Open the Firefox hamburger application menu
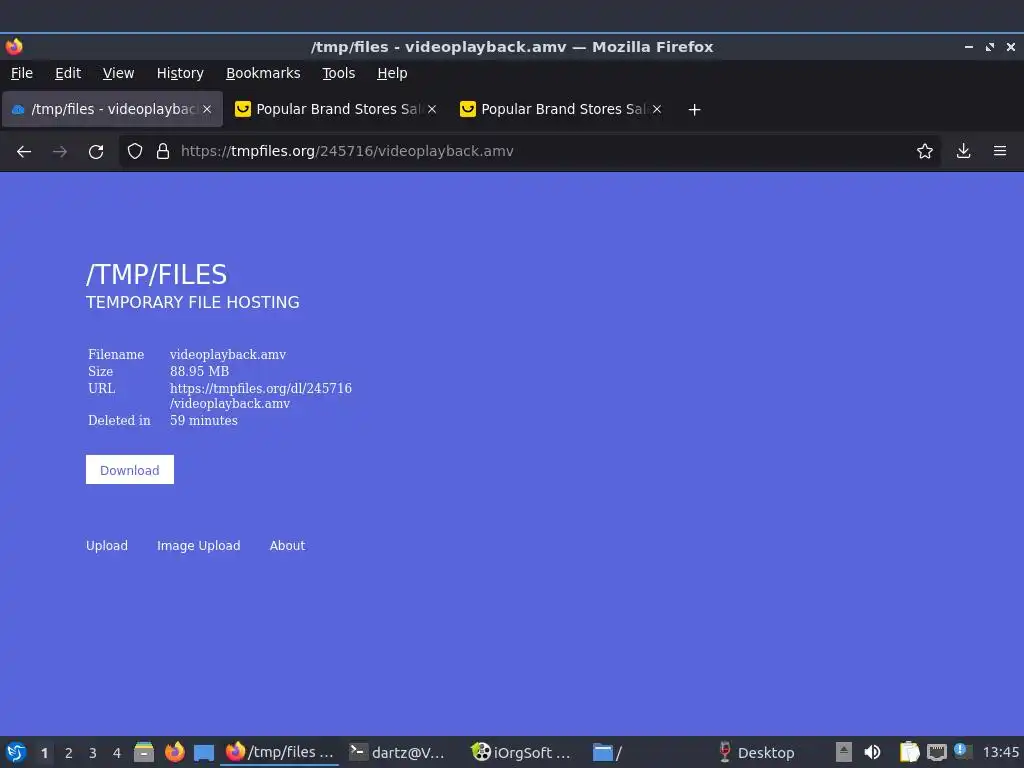Viewport: 1024px width, 768px height. 1000,152
